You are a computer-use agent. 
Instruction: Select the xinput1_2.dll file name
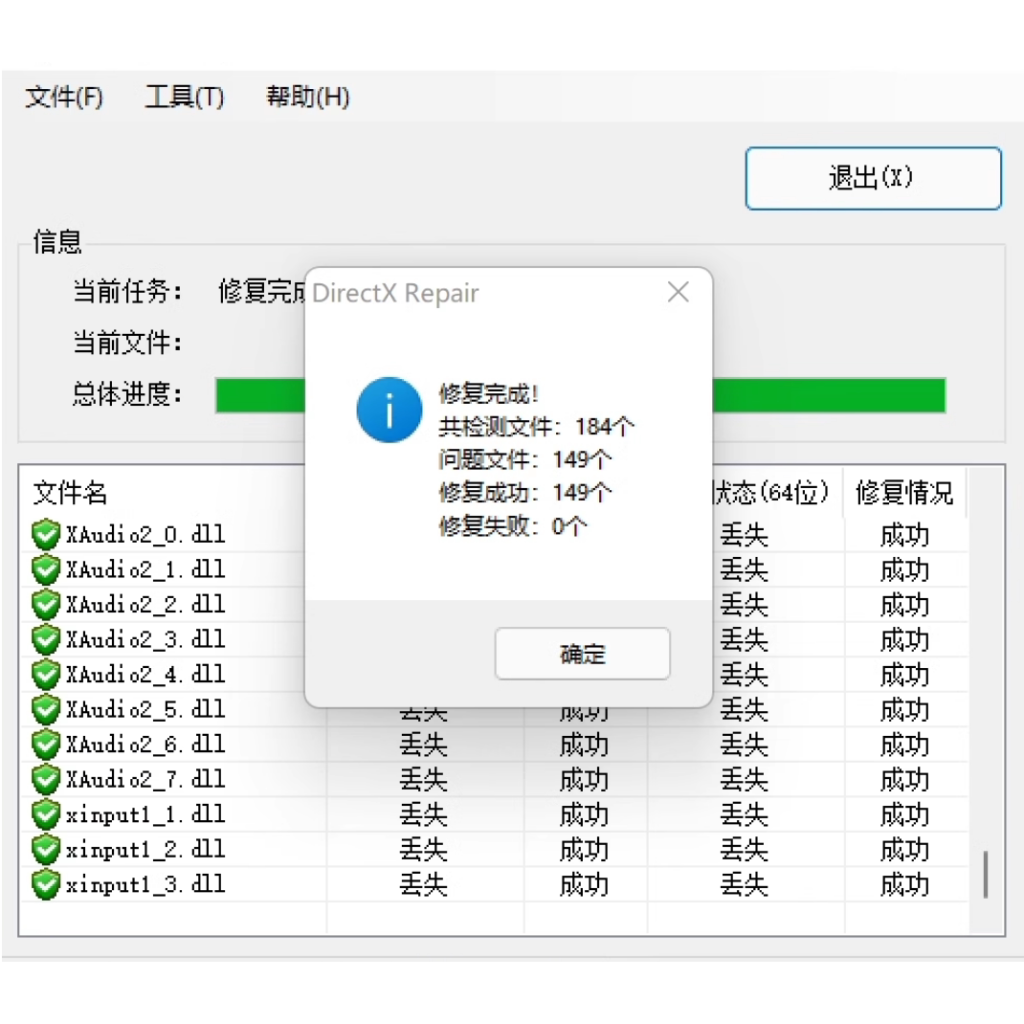[x=145, y=849]
